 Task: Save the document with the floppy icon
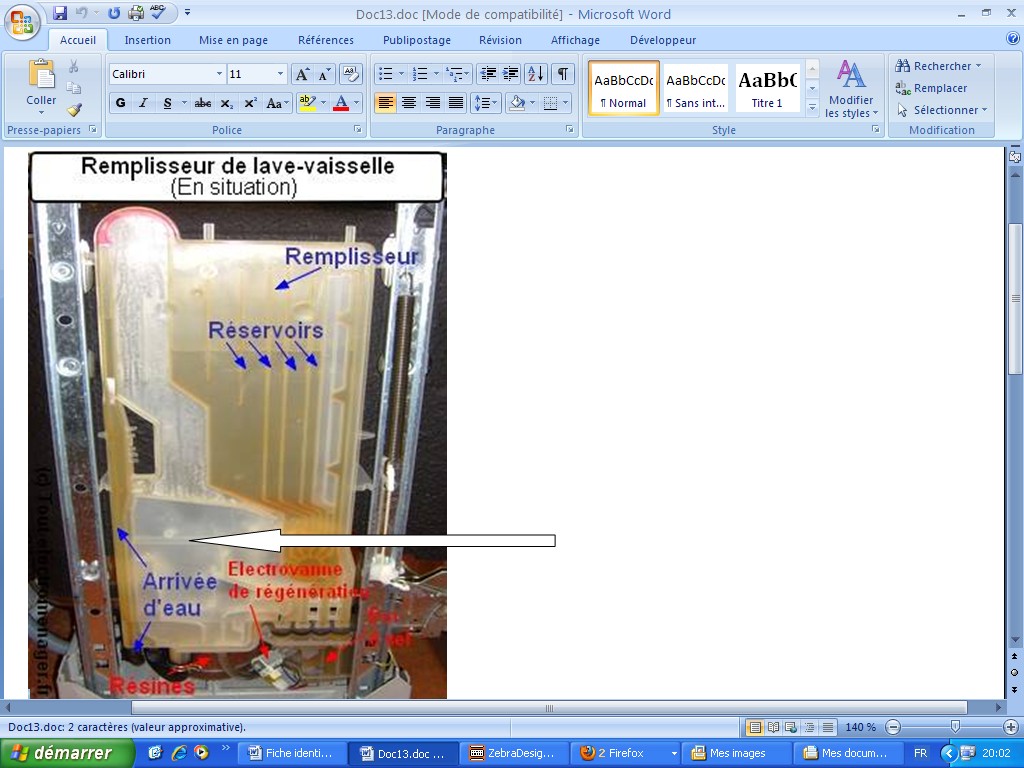pyautogui.click(x=60, y=12)
